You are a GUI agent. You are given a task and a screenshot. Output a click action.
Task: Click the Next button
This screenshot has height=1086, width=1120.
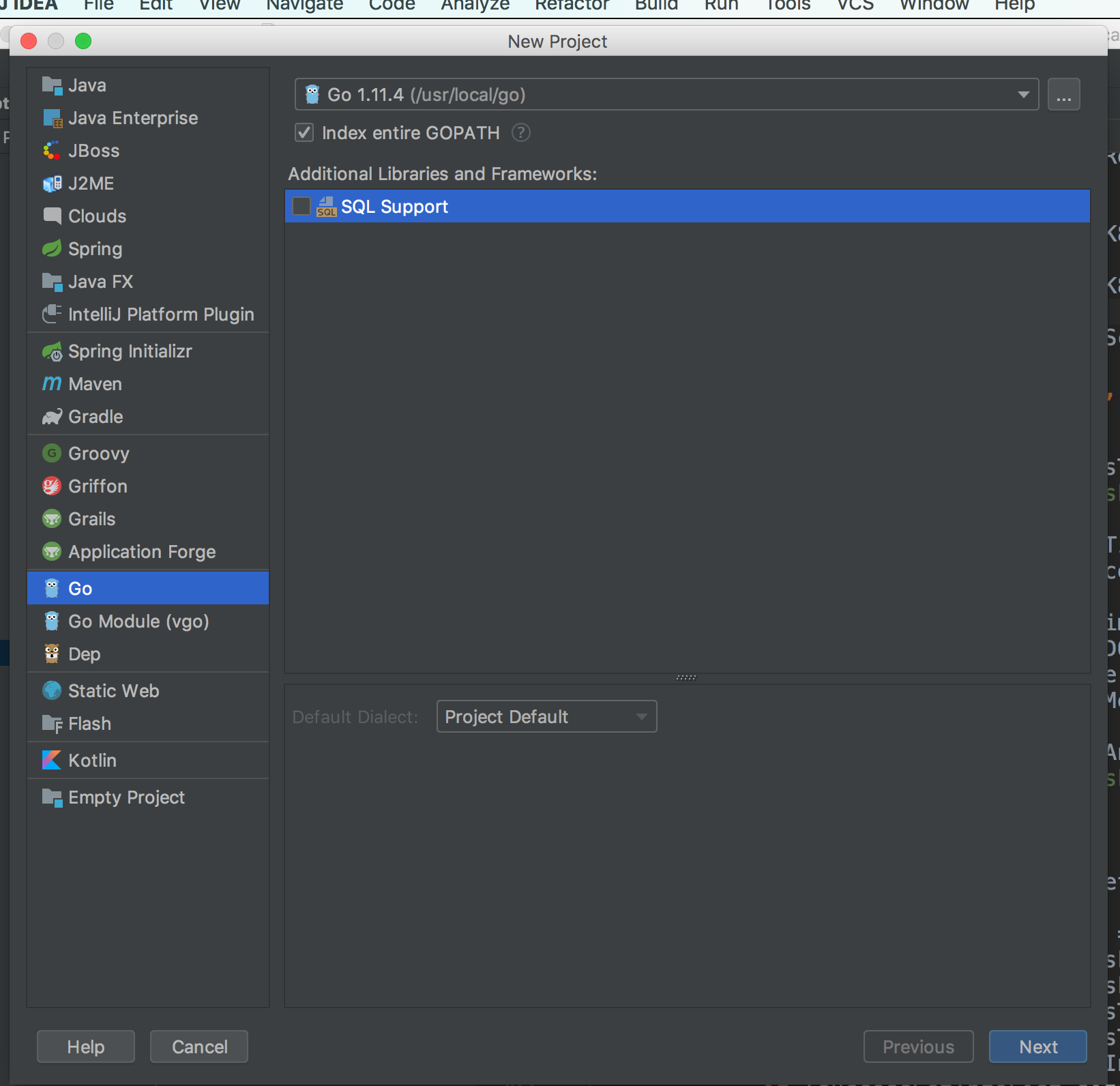[x=1038, y=1046]
